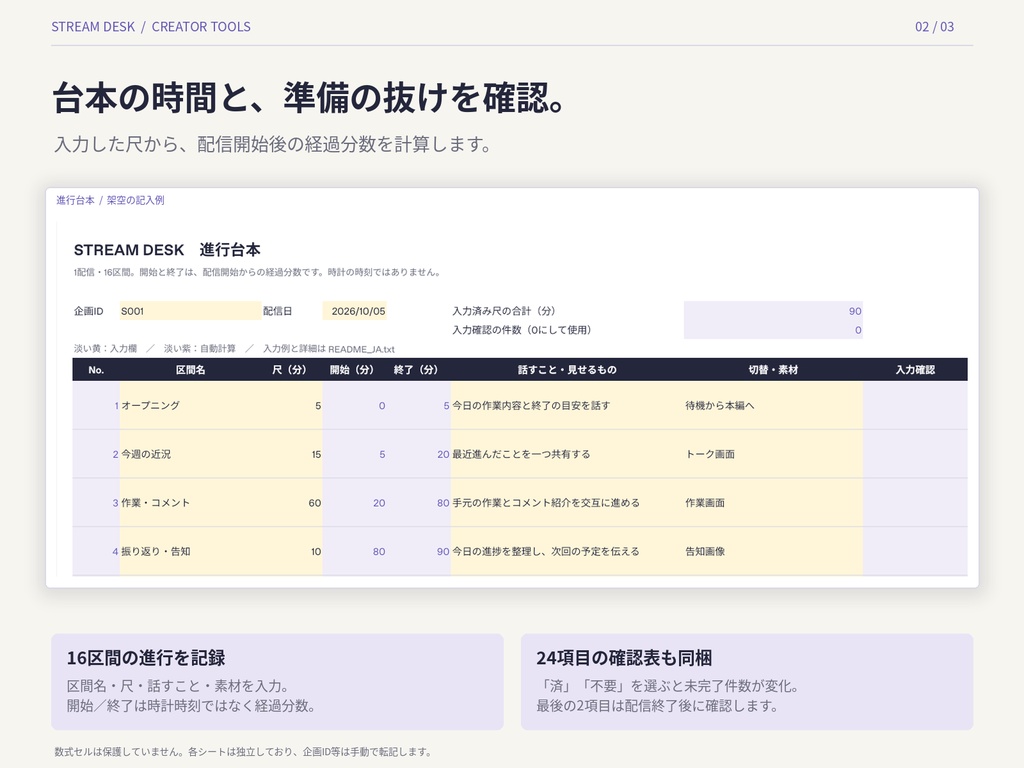Select the 作業・コメント cell in row 3
1024x768 pixels.
190,503
